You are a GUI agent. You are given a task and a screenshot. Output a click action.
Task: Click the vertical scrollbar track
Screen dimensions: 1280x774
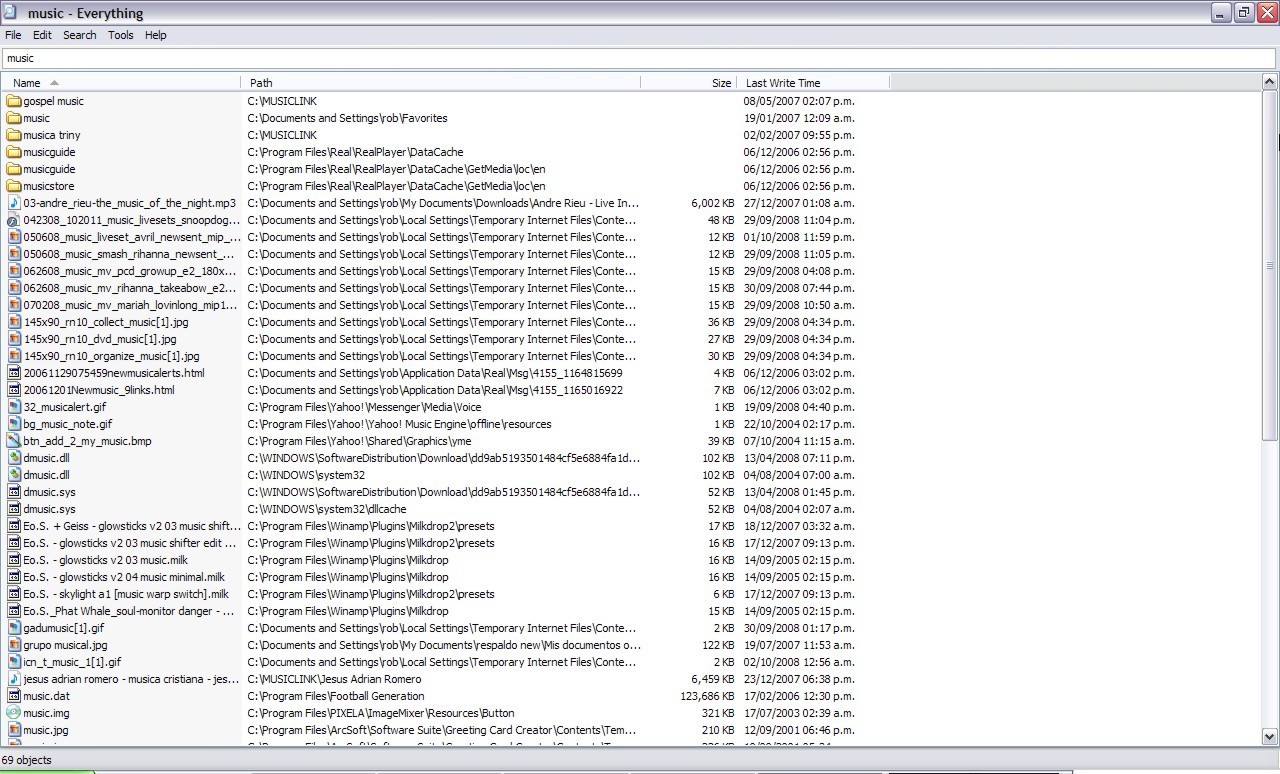tap(1271, 580)
